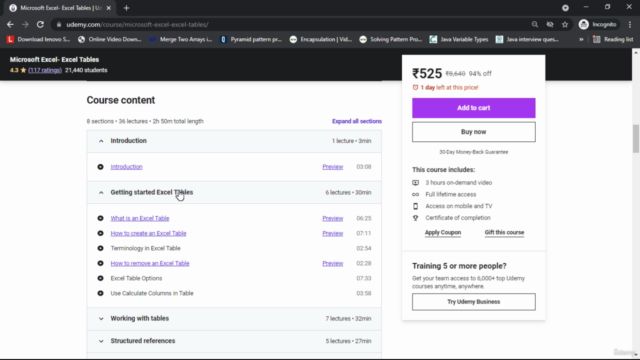This screenshot has width=640, height=360.
Task: Click the play icon beside Introduction lecture
Action: 100,167
